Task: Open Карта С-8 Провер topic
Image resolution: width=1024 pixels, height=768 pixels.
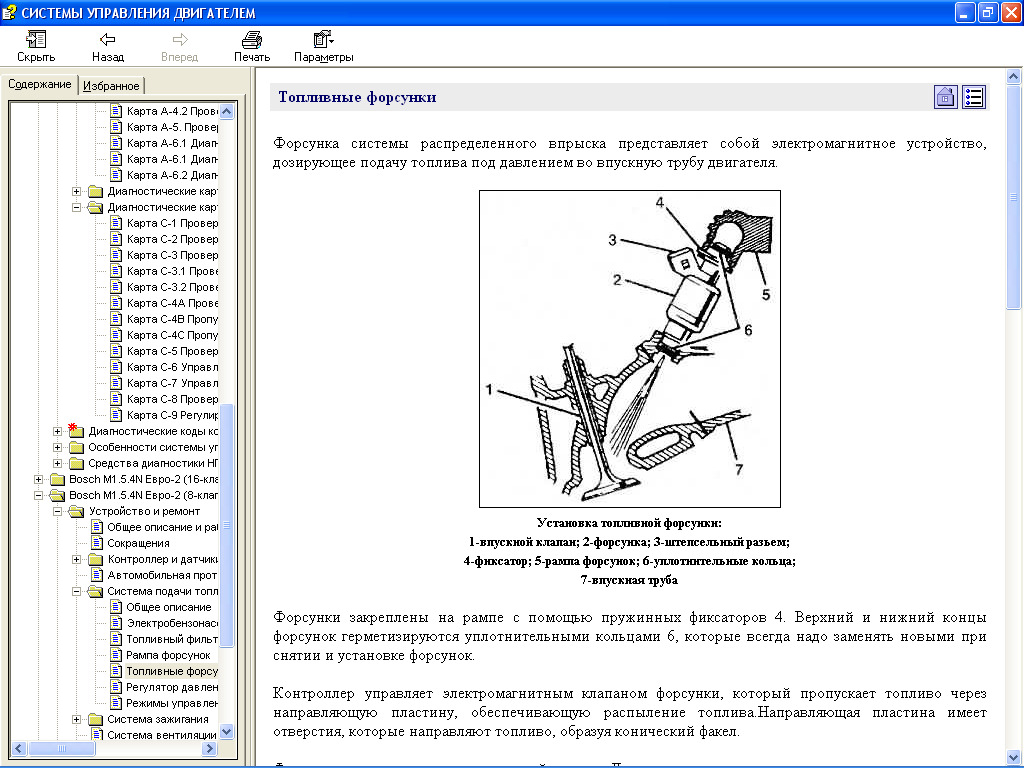Action: [172, 399]
